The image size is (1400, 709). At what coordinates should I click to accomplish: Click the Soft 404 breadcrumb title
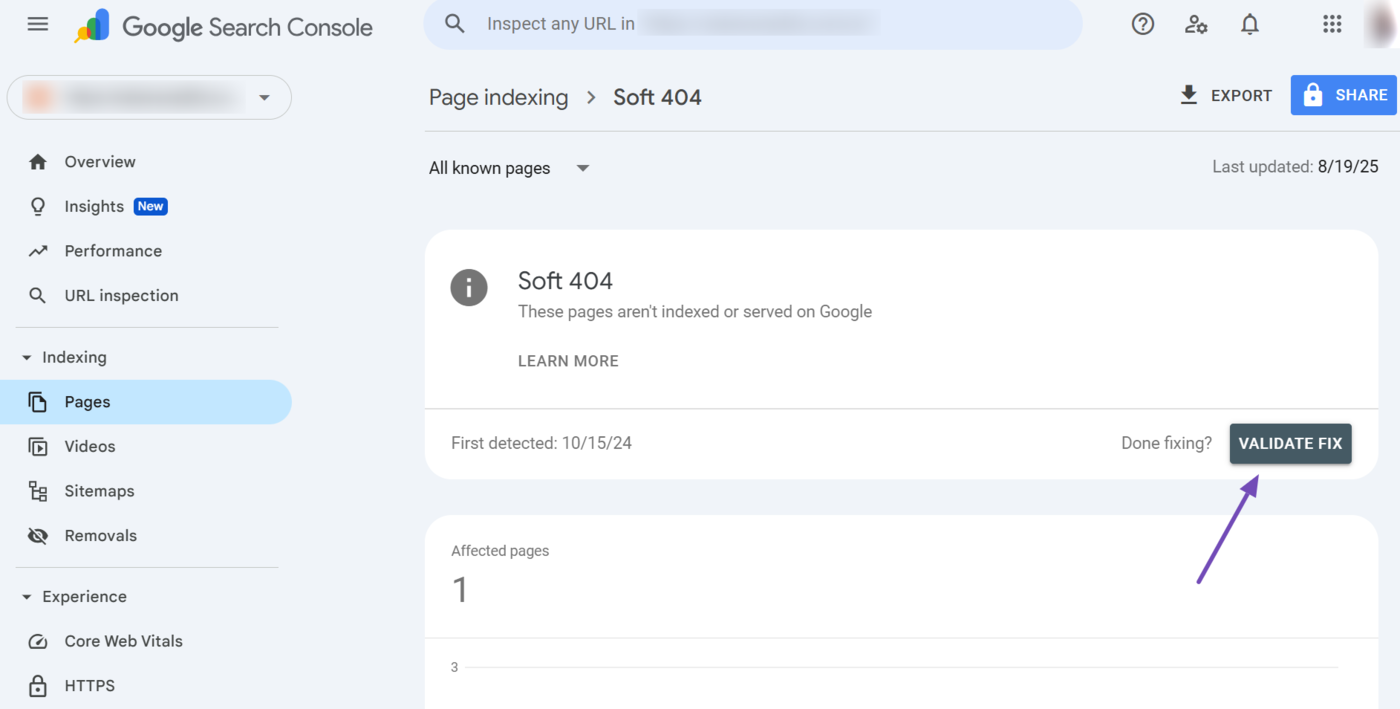(x=657, y=97)
